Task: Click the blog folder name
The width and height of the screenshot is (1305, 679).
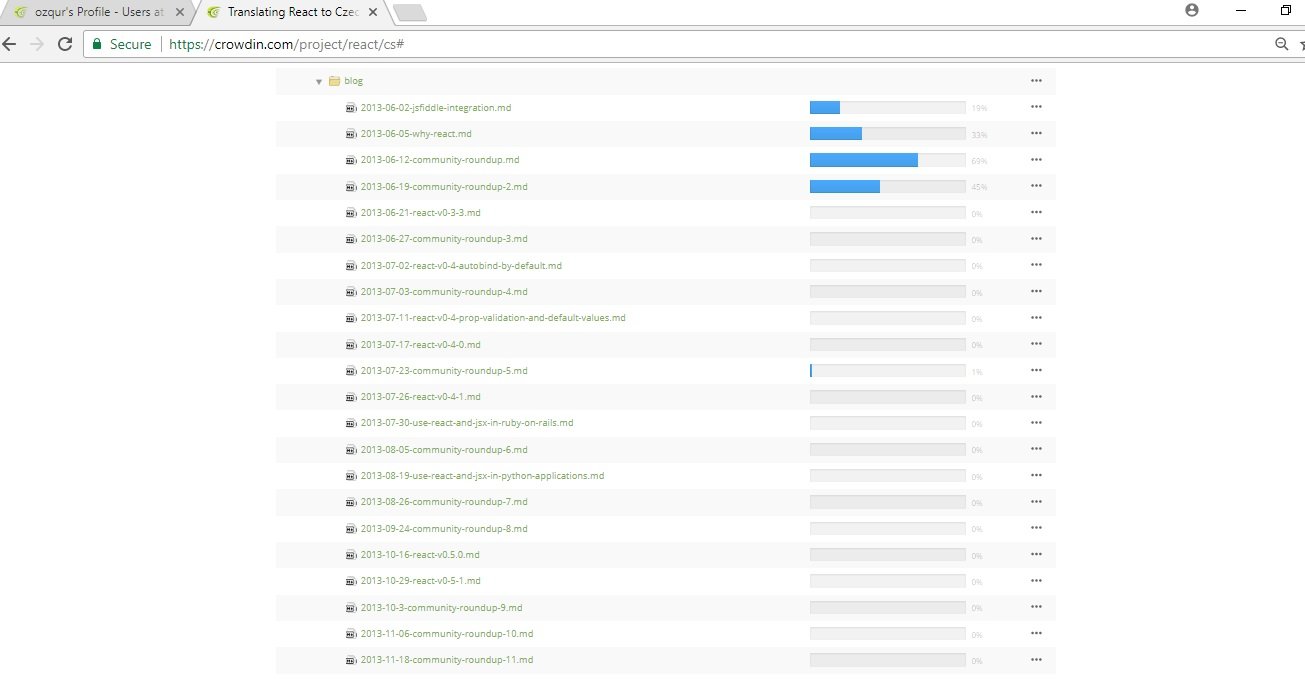Action: pos(353,81)
